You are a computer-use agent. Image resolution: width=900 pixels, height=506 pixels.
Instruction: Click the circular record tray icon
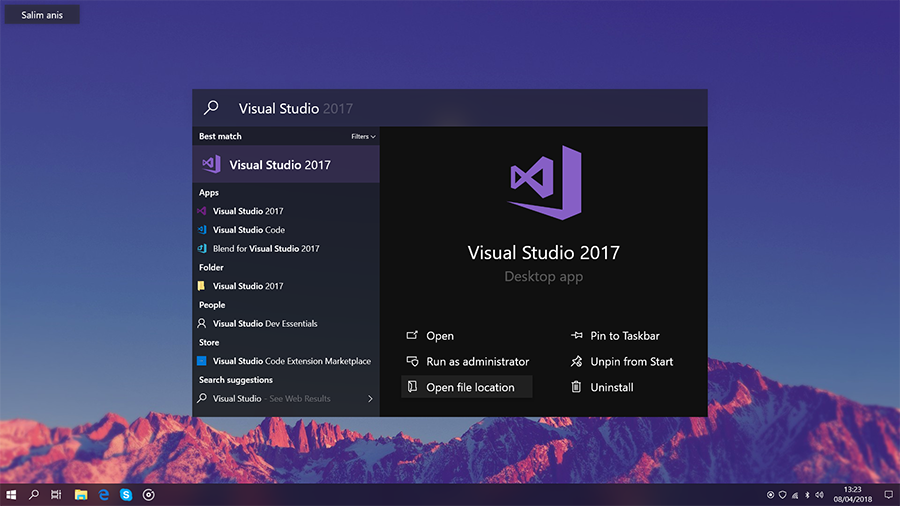tap(770, 495)
